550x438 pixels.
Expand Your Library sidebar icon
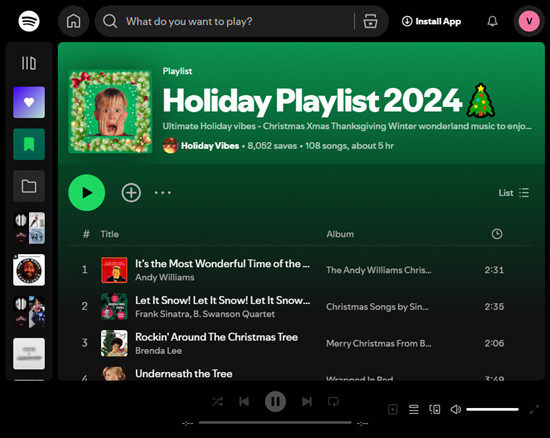coord(29,63)
